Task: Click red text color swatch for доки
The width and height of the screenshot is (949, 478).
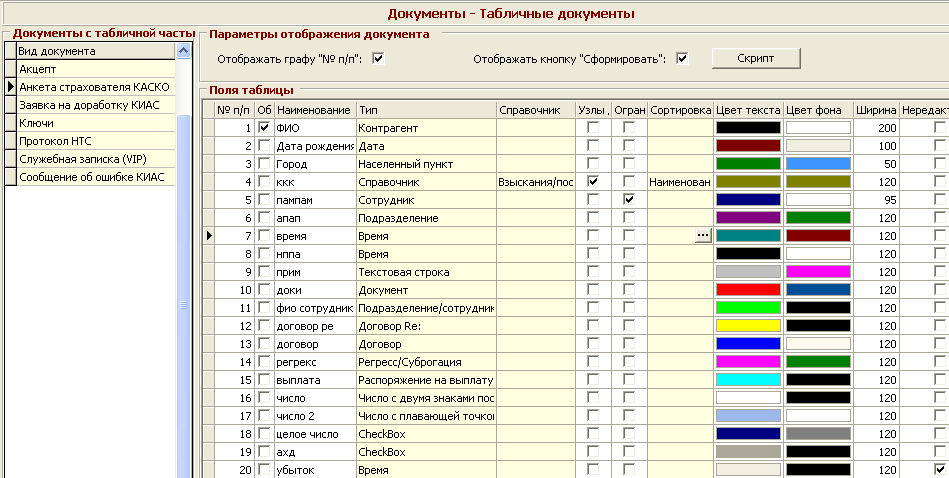Action: pos(748,290)
